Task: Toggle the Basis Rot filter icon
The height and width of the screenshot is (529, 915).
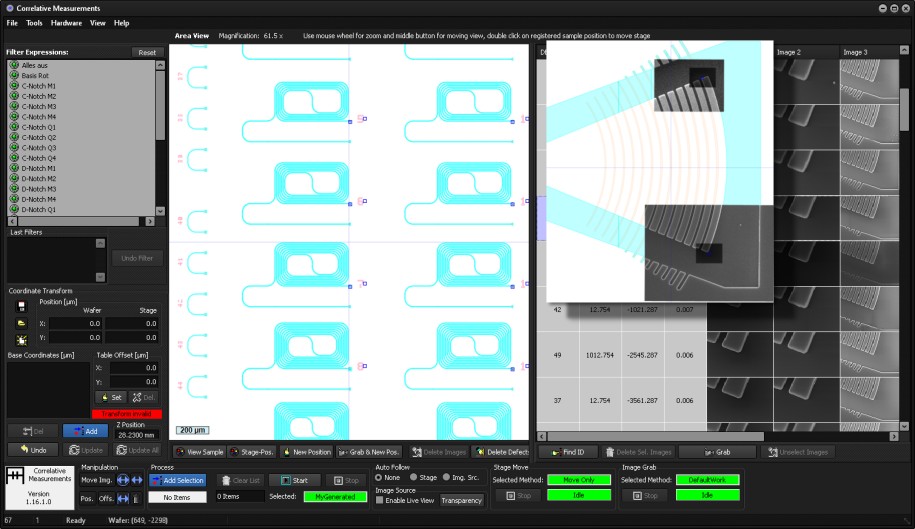Action: point(15,75)
